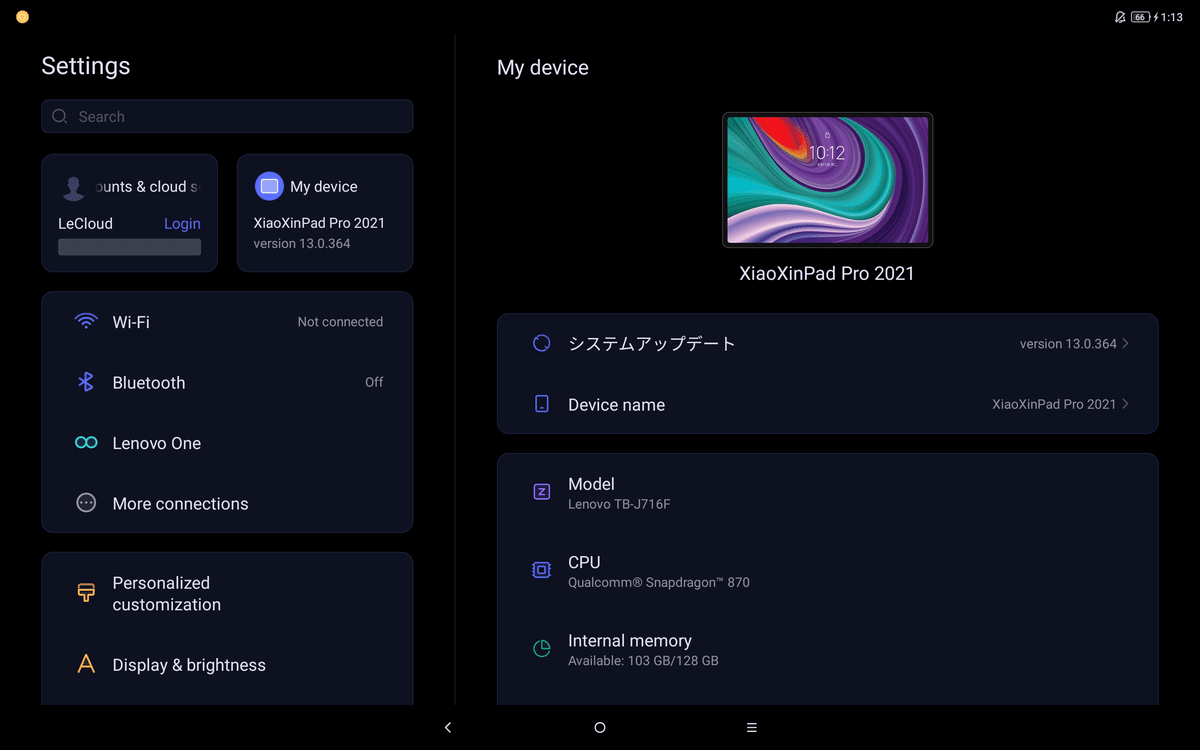Click the Model icon
The image size is (1200, 750).
tap(541, 492)
